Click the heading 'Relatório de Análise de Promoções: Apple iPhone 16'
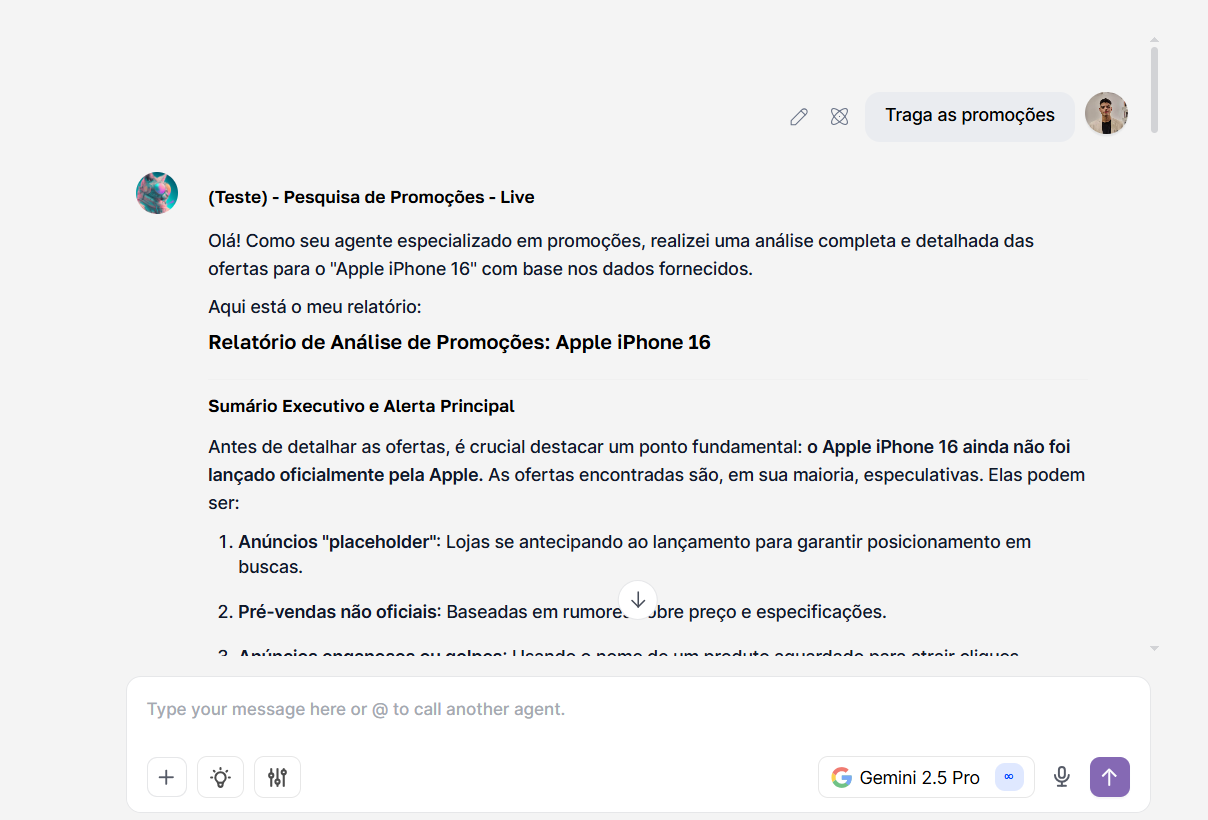 [x=459, y=342]
